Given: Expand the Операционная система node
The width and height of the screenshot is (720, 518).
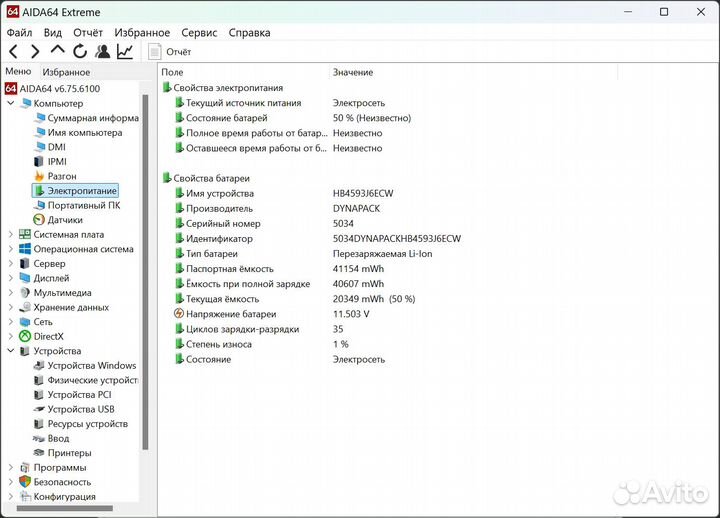Looking at the screenshot, I should (x=11, y=249).
